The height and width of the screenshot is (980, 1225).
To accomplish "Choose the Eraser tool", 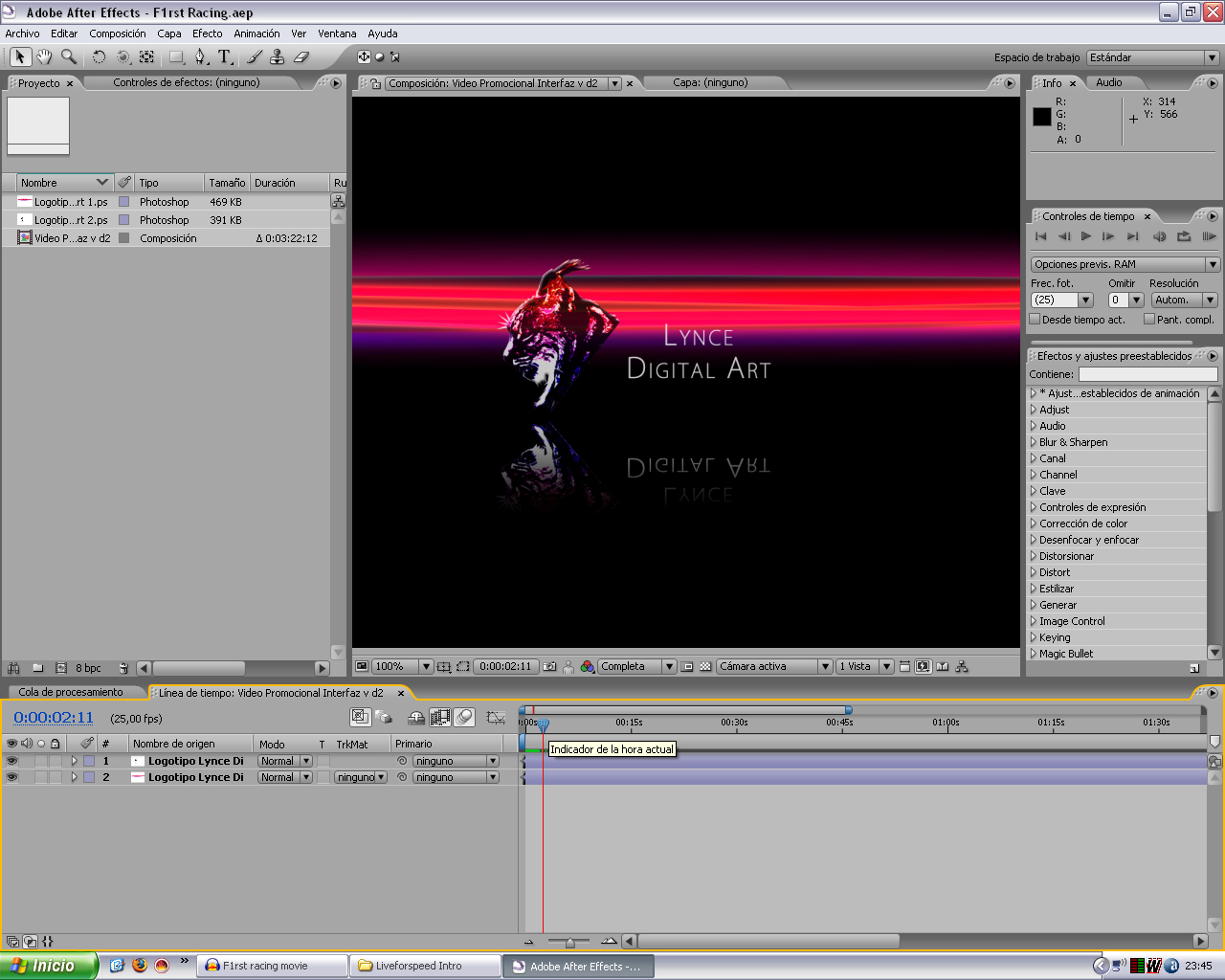I will click(301, 57).
